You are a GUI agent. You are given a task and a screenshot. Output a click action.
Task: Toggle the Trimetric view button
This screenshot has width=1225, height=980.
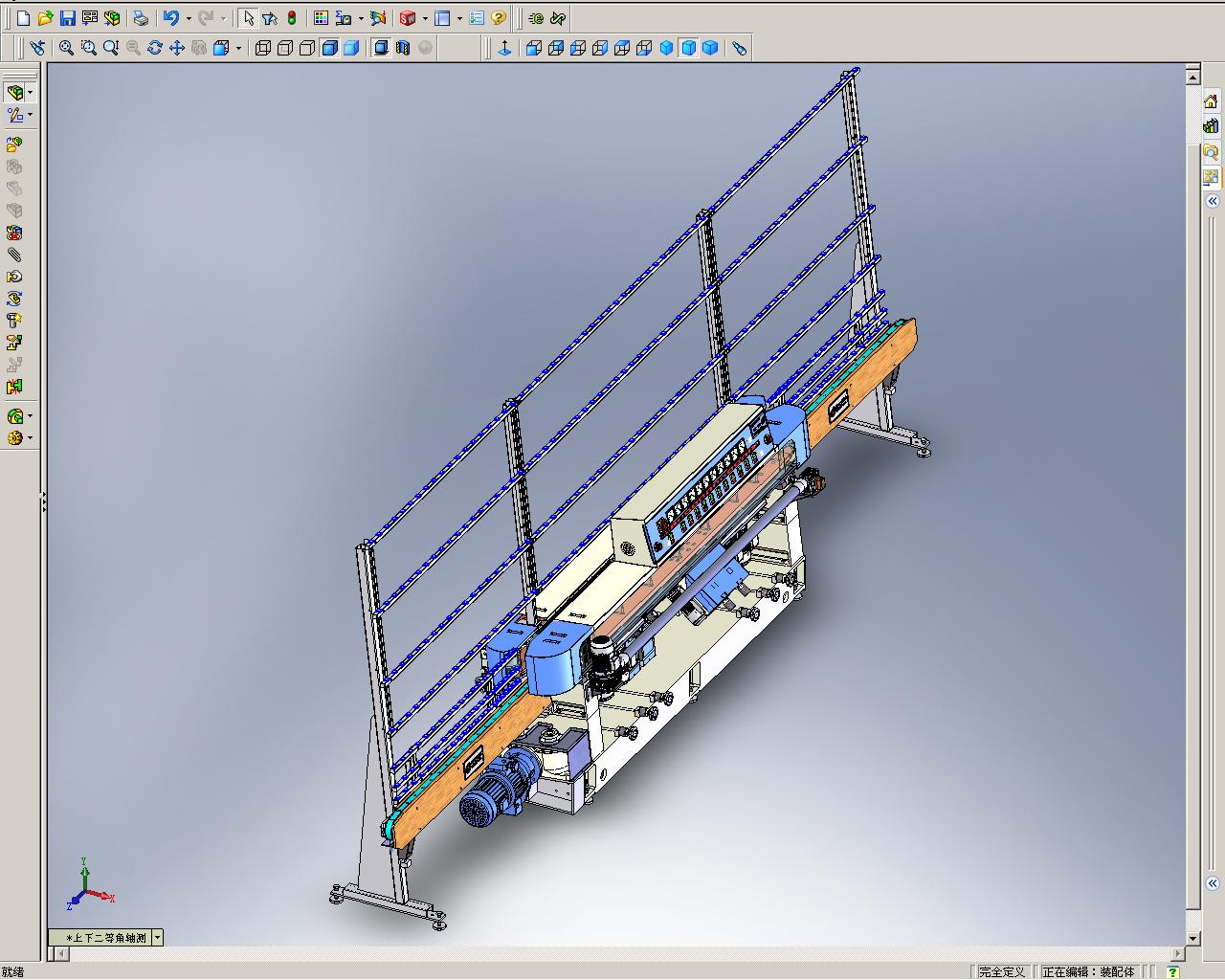click(x=688, y=48)
